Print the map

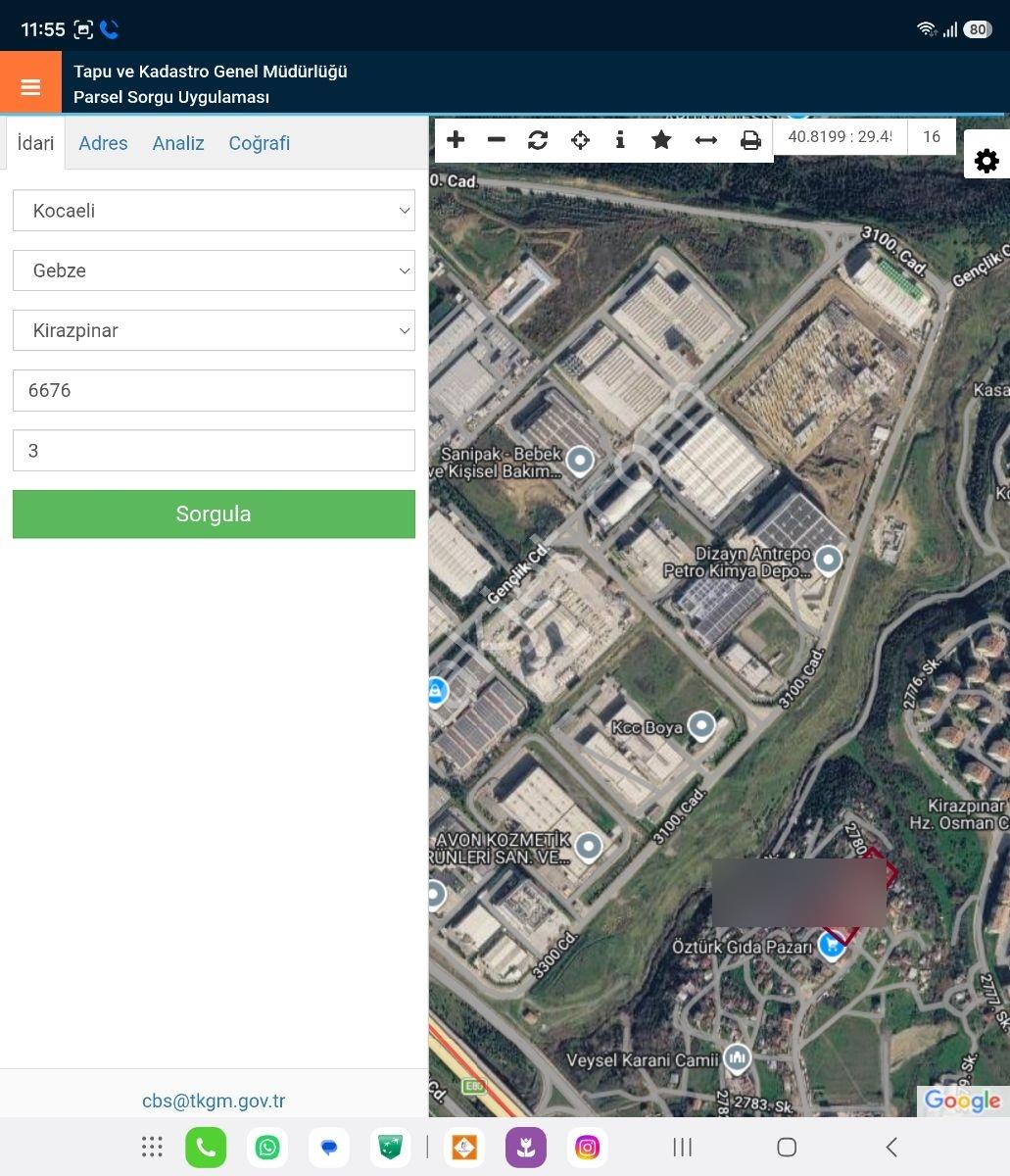(750, 140)
